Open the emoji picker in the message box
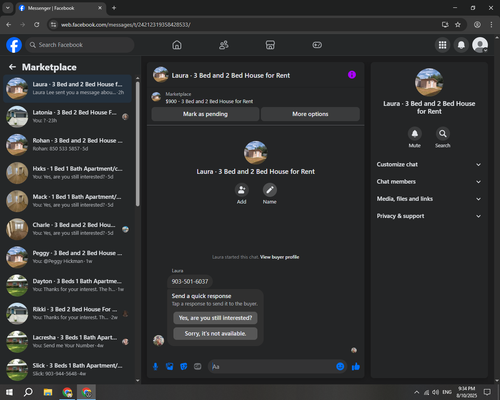Screen dimensions: 500x400 point(340,367)
